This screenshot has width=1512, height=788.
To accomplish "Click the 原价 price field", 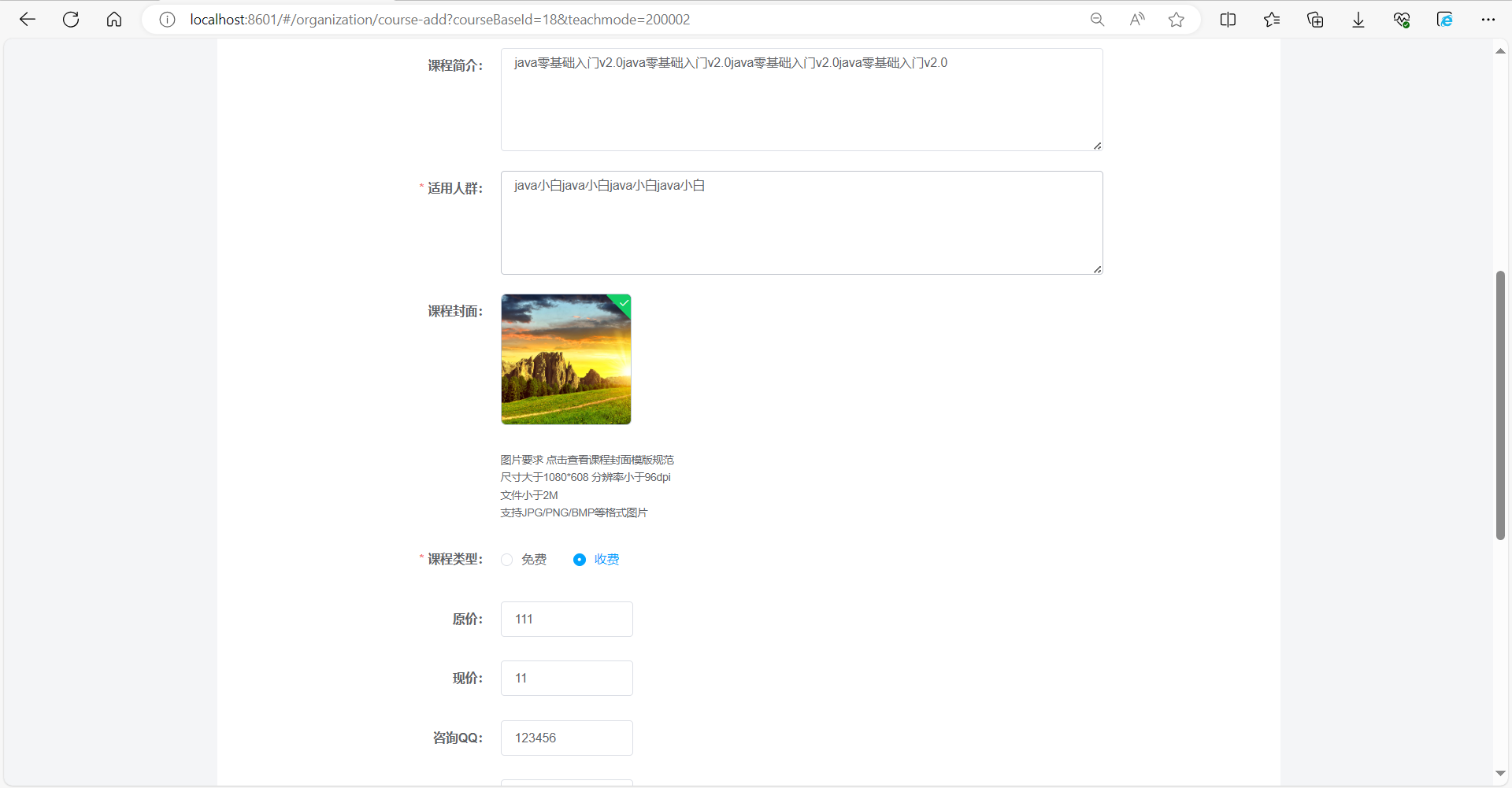I will pos(567,619).
